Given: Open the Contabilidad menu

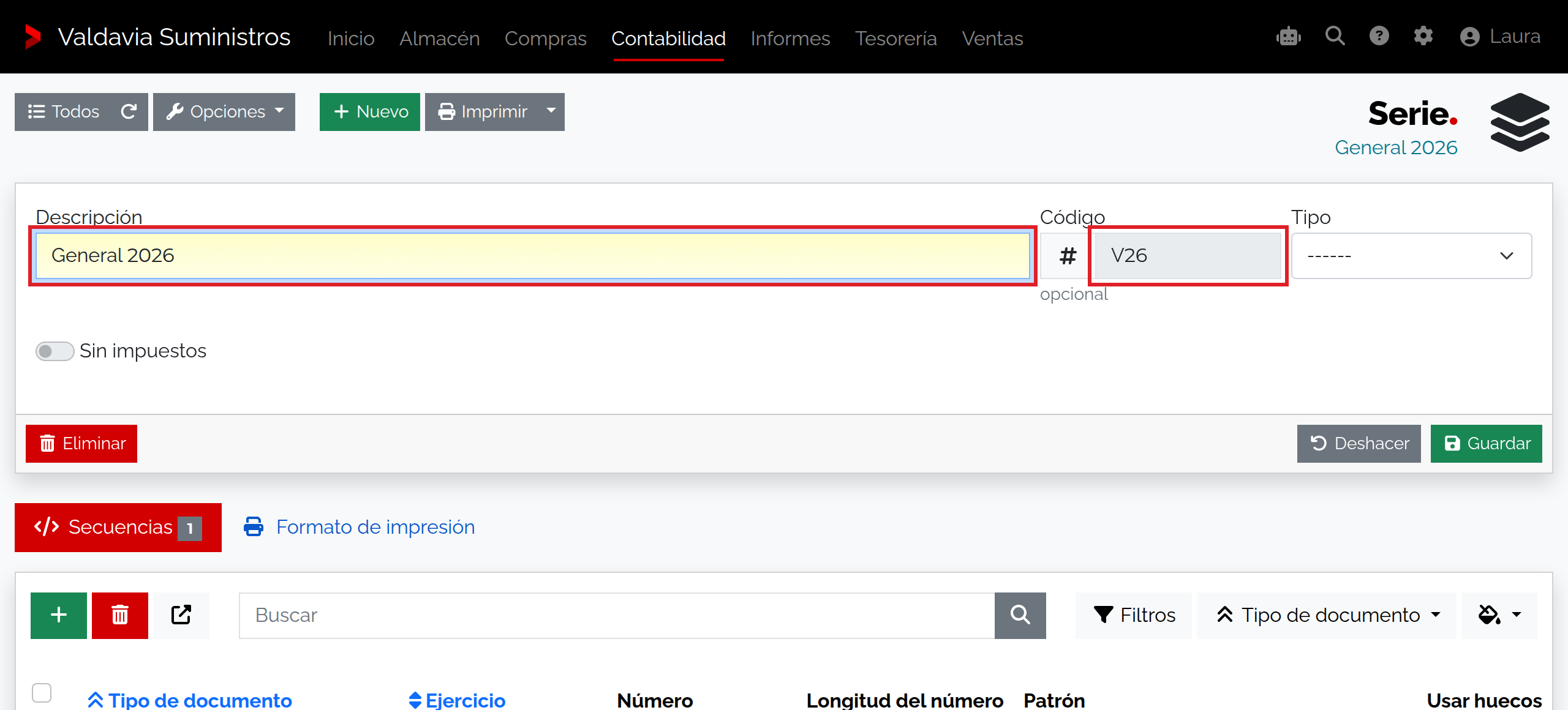Looking at the screenshot, I should pyautogui.click(x=669, y=38).
